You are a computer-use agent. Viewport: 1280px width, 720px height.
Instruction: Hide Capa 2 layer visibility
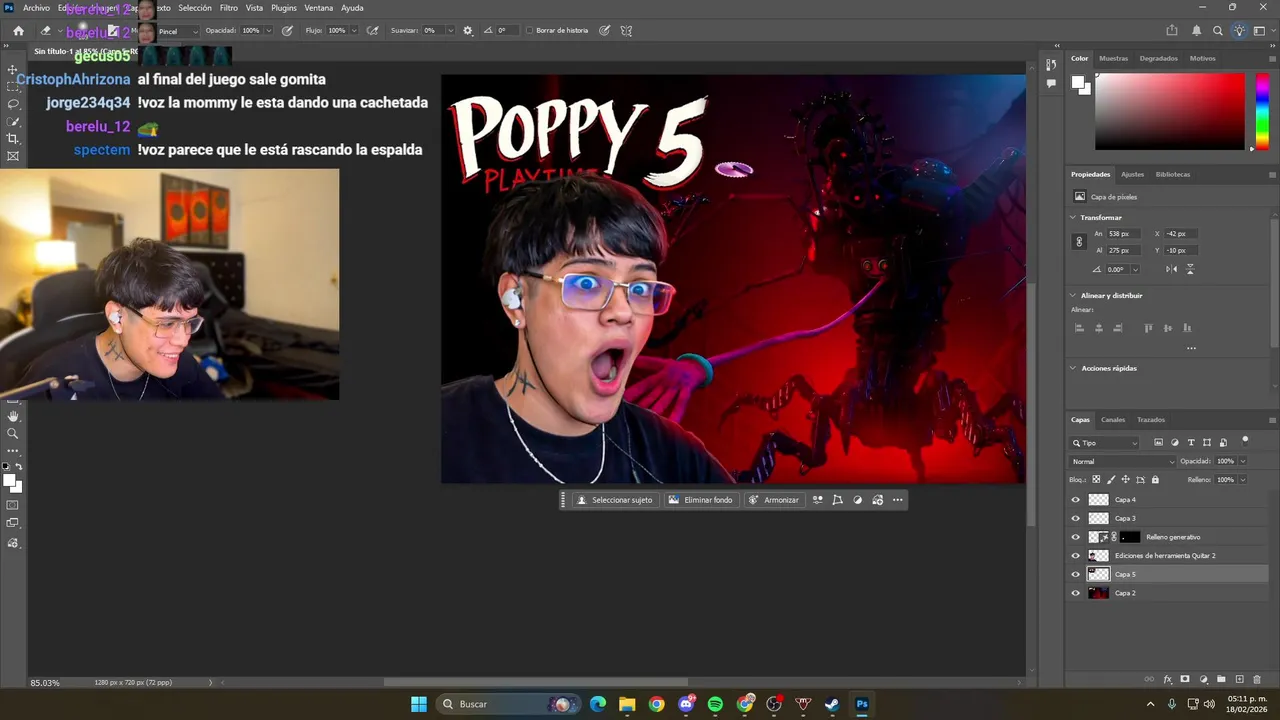coord(1076,593)
